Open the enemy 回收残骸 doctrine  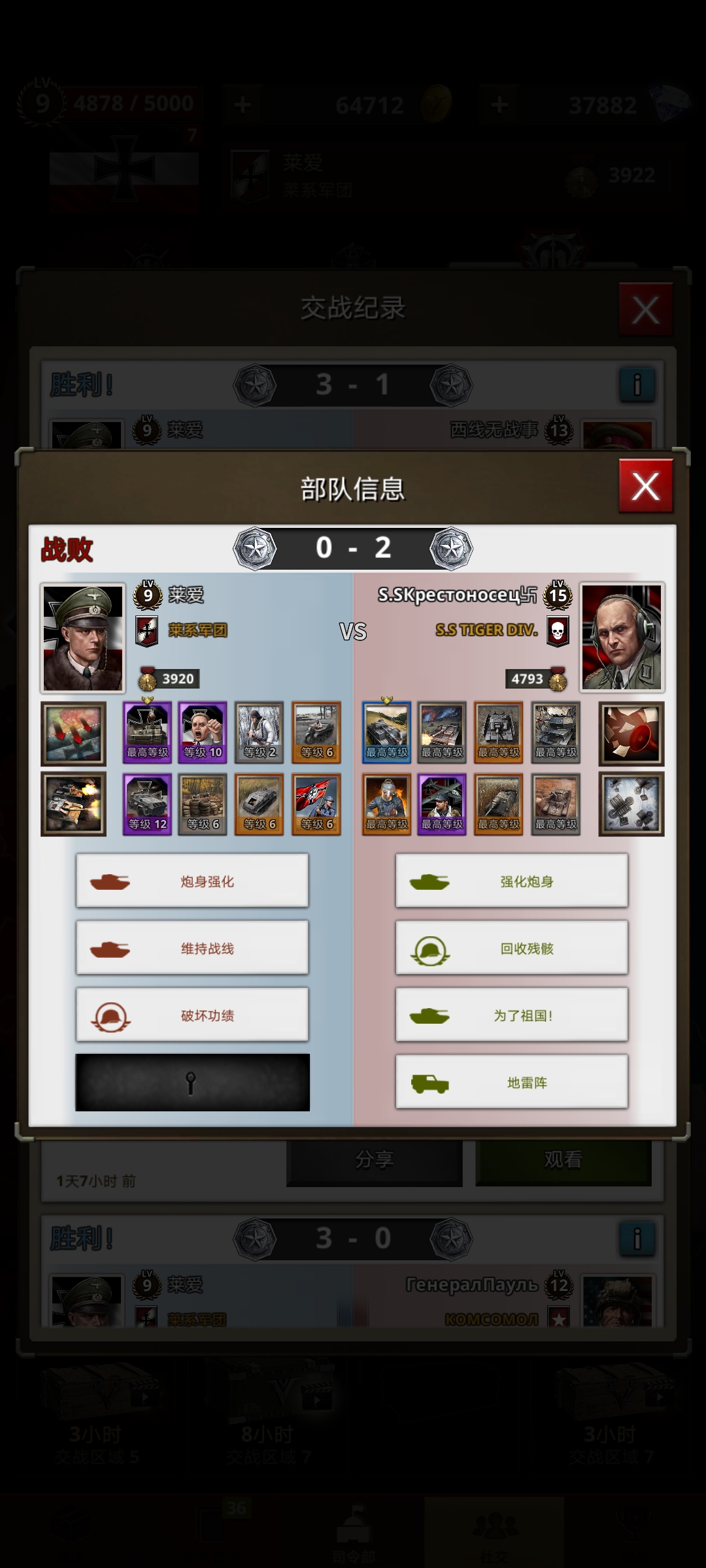point(512,948)
